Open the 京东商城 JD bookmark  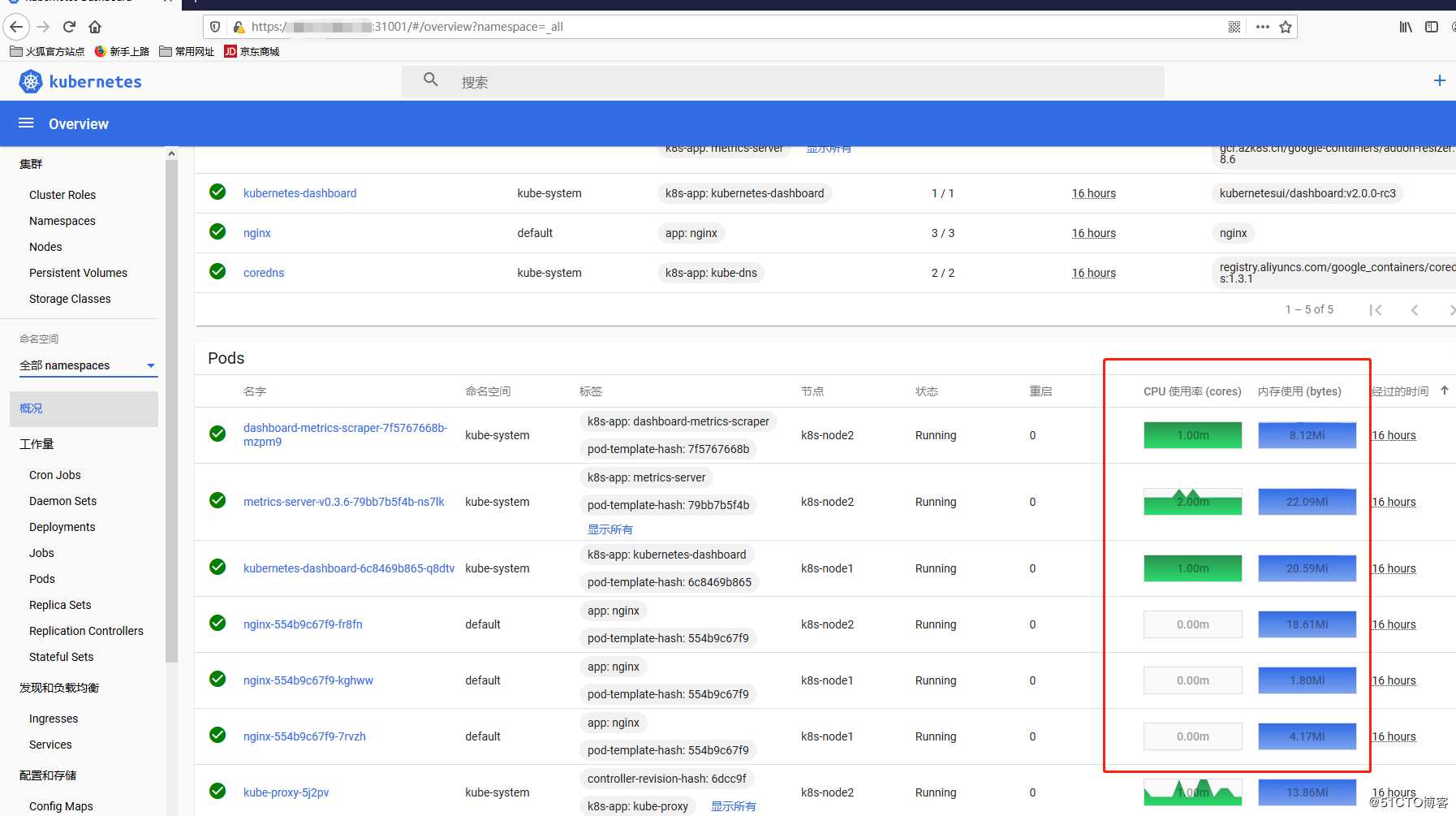pyautogui.click(x=252, y=51)
